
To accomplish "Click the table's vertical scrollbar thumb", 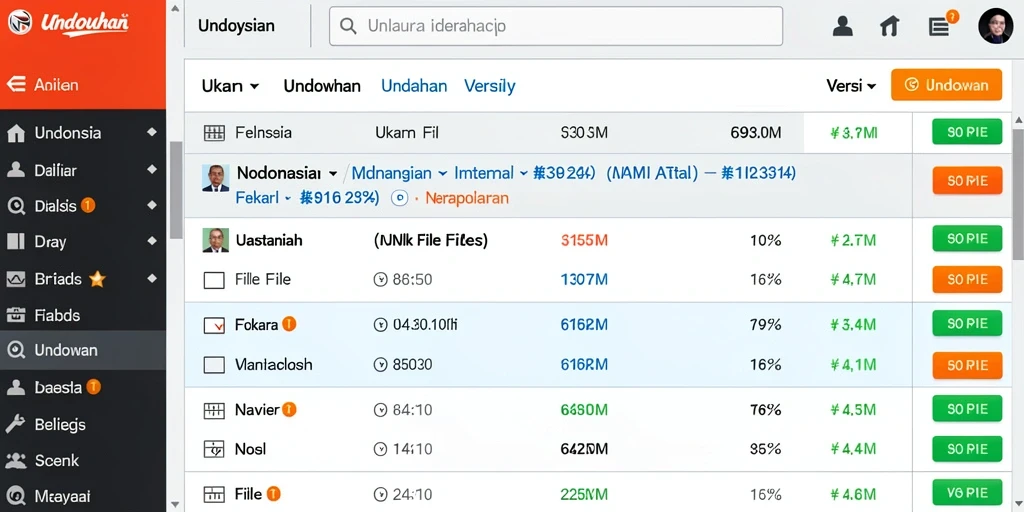I will click(x=1018, y=194).
